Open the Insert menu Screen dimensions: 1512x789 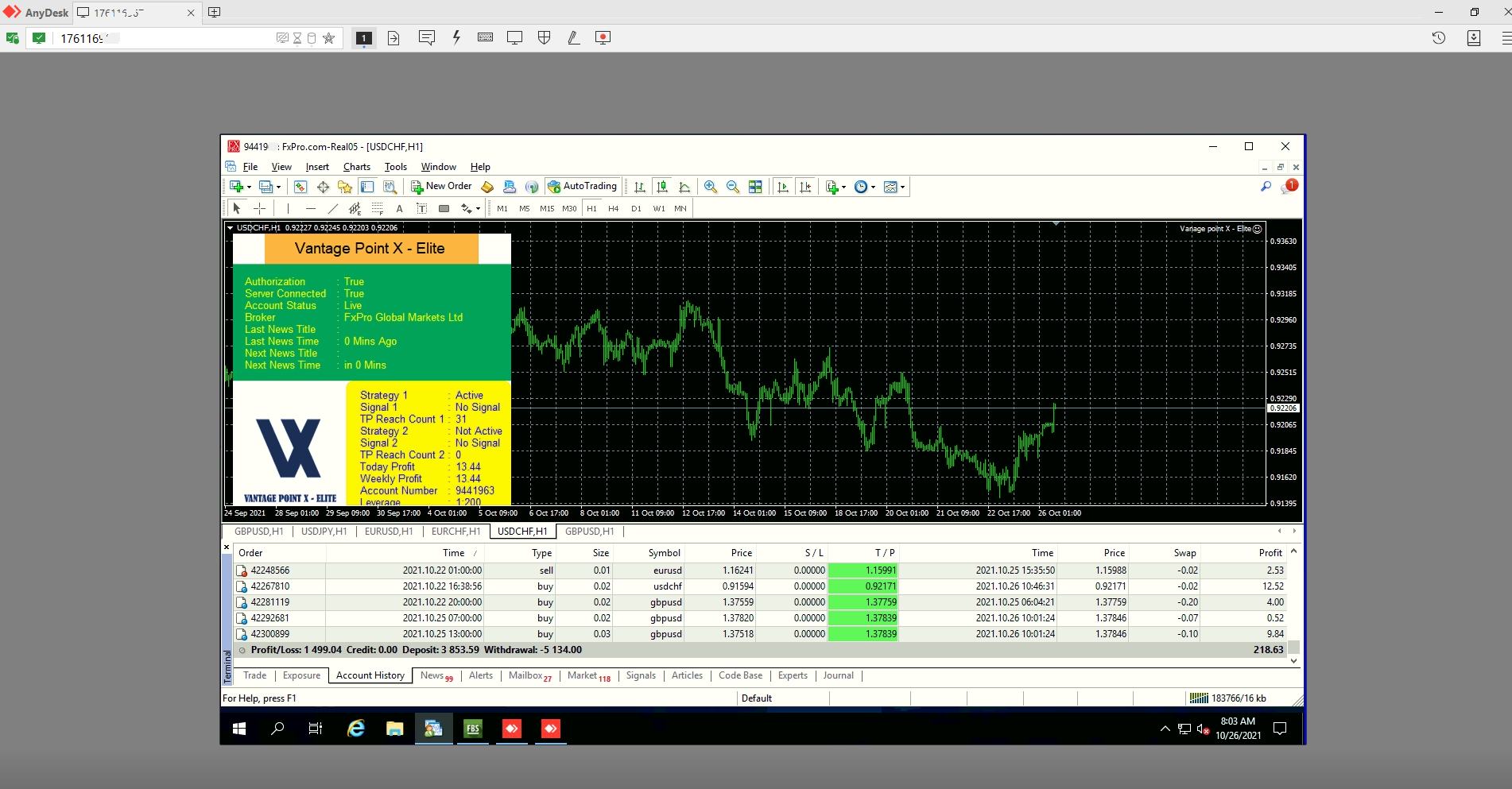click(x=317, y=167)
